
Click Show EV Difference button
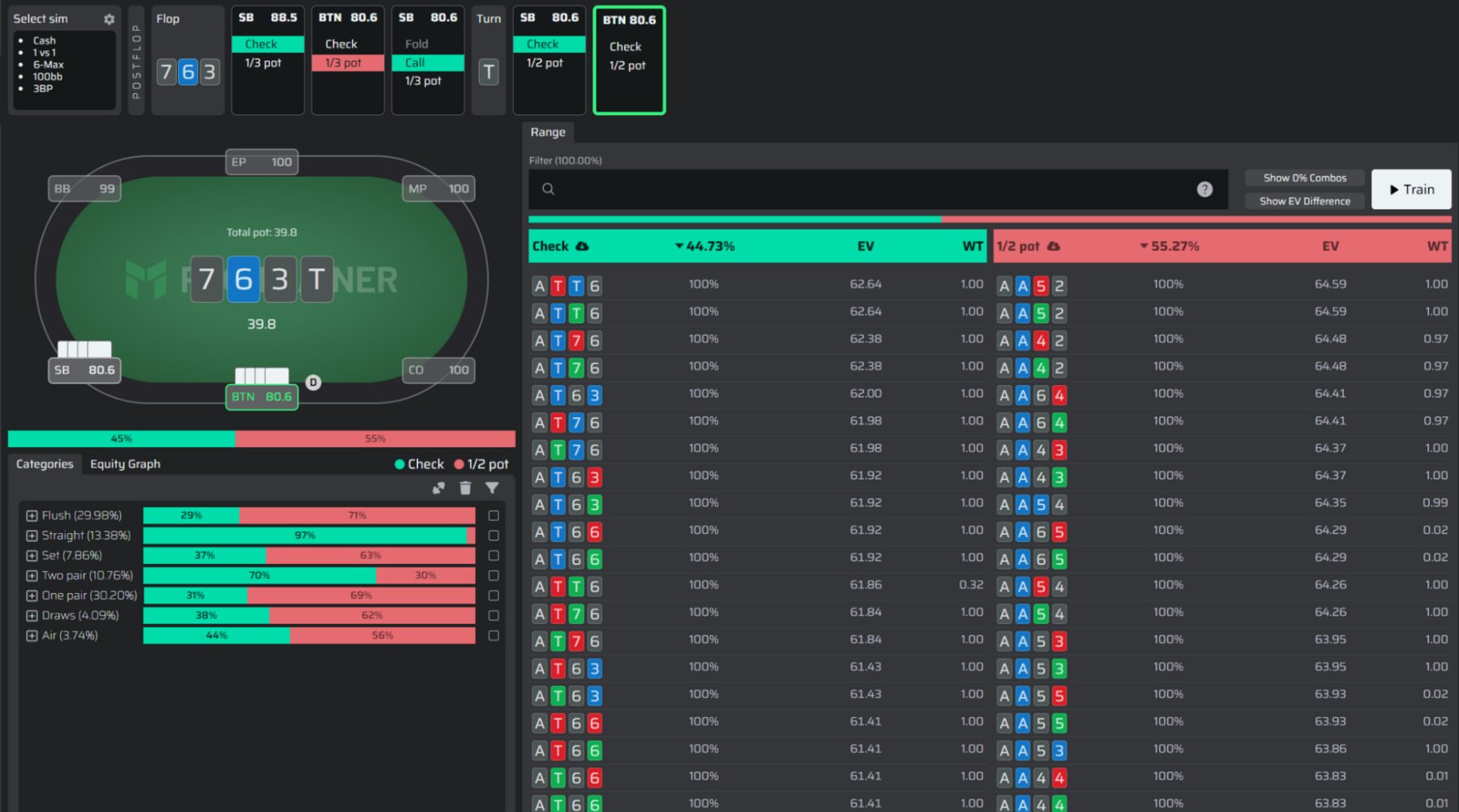(1304, 201)
